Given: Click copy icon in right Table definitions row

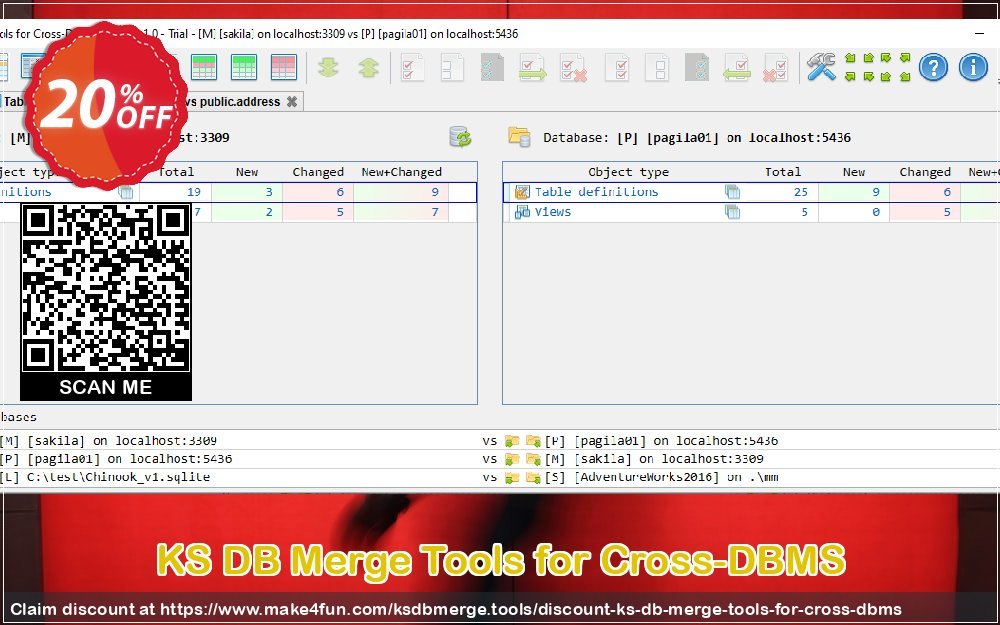Looking at the screenshot, I should tap(732, 191).
